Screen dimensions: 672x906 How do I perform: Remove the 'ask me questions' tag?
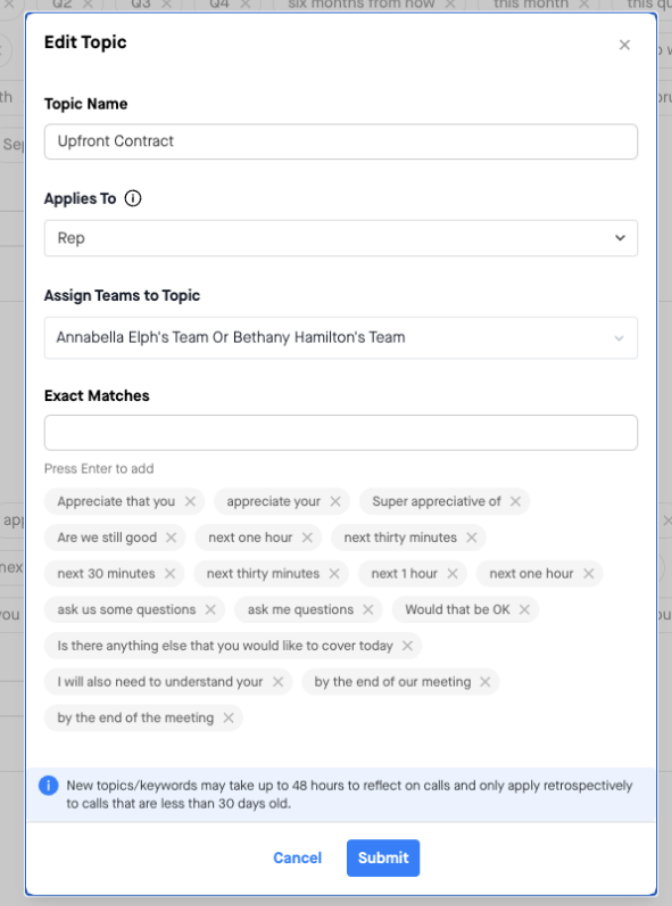(x=368, y=610)
